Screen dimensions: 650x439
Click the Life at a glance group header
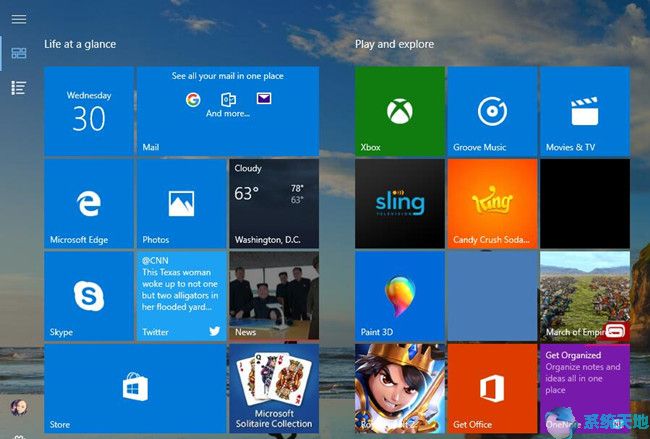point(80,44)
